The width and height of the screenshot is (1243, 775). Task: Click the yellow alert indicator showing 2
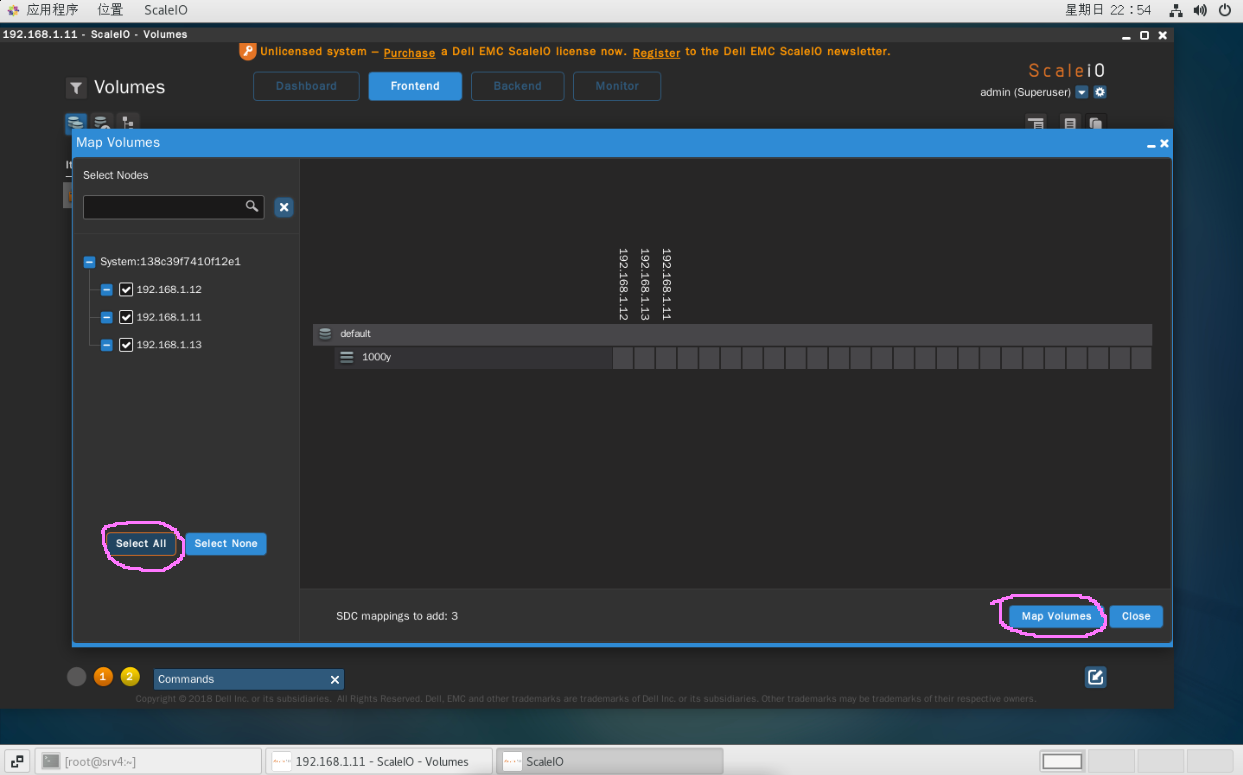click(130, 677)
